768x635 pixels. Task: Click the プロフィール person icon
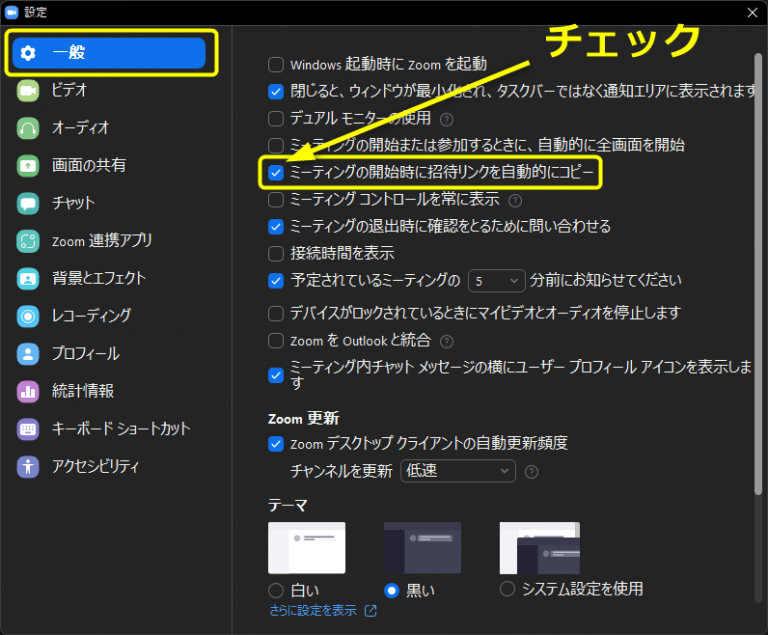[x=28, y=354]
